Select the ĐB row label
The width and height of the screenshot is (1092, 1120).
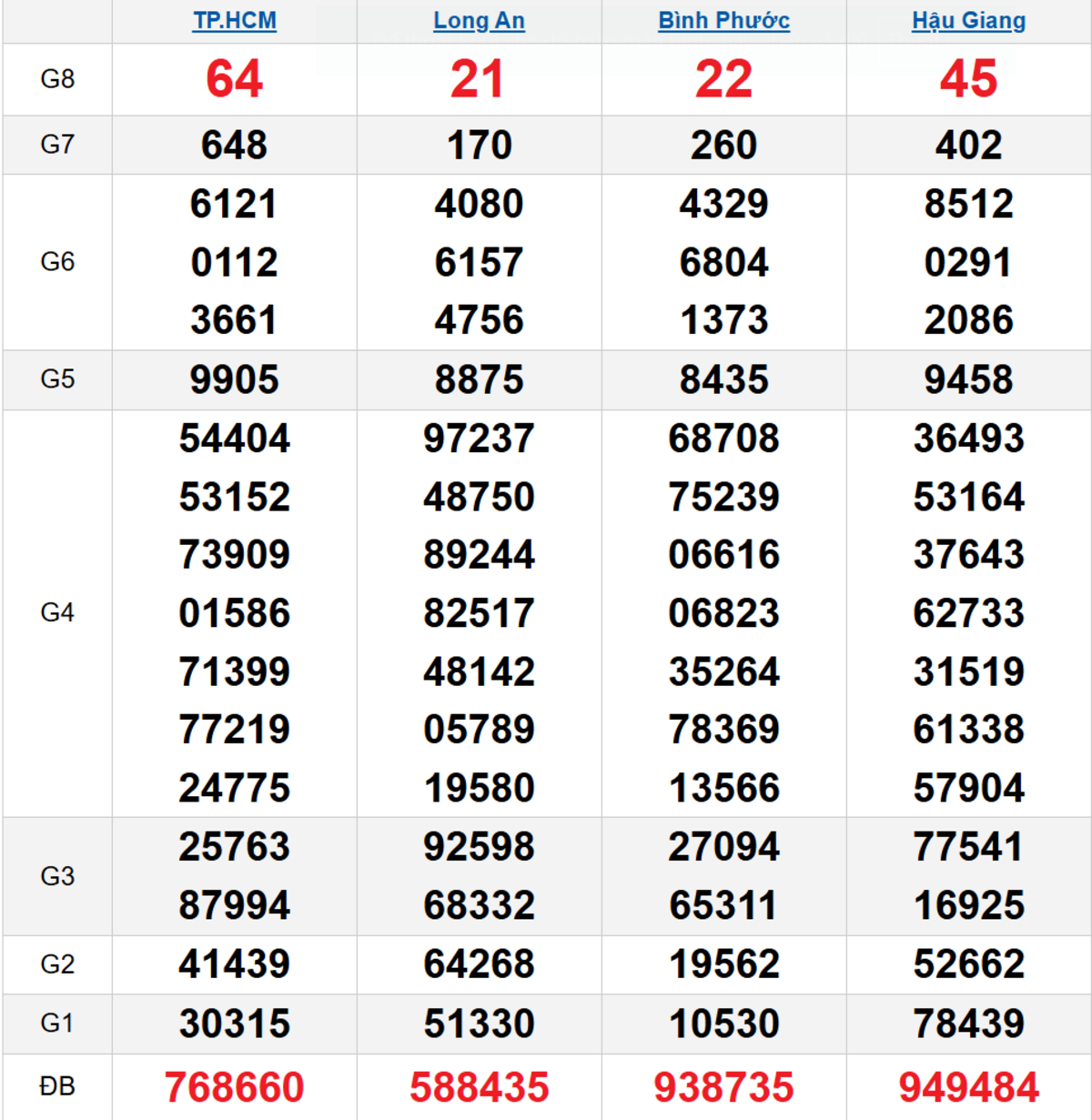click(x=57, y=1086)
